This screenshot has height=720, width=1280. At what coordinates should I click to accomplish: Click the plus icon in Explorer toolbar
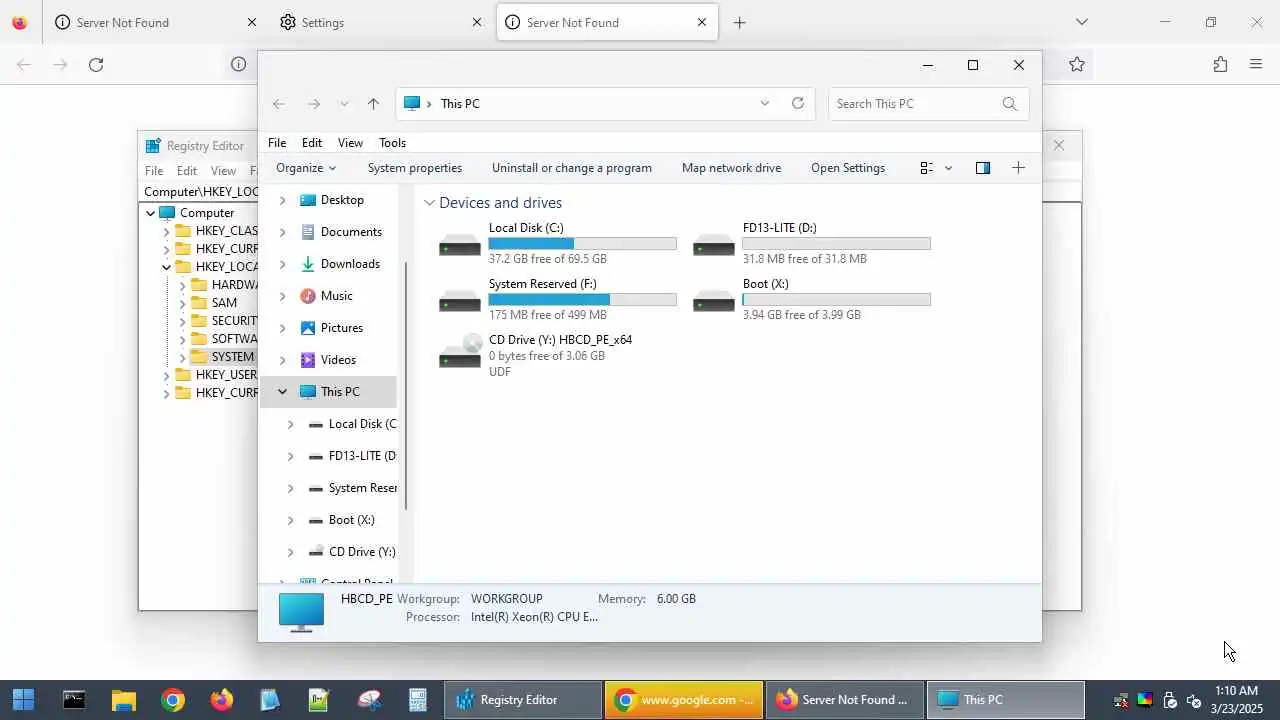coord(1018,168)
